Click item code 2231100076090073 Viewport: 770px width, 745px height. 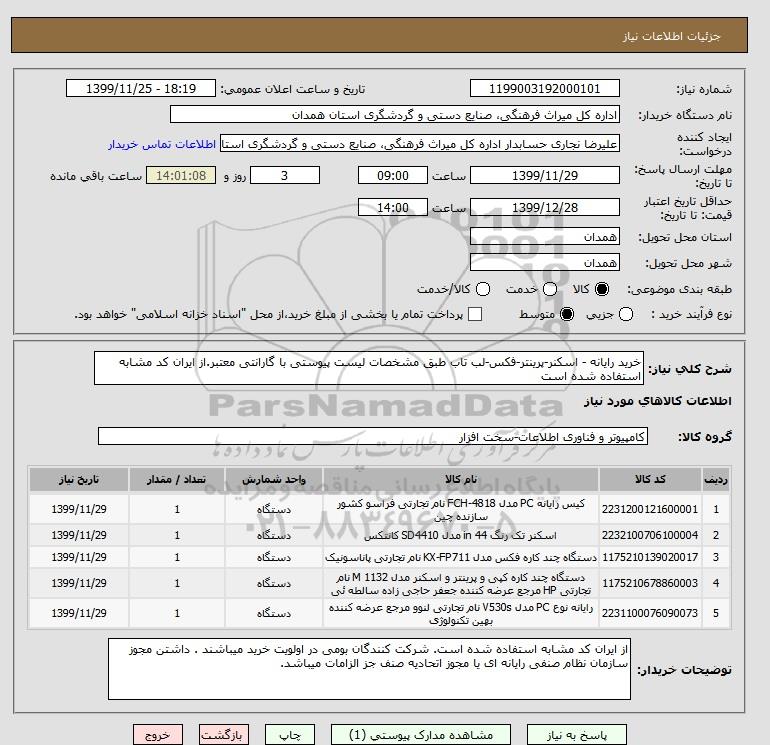click(650, 613)
